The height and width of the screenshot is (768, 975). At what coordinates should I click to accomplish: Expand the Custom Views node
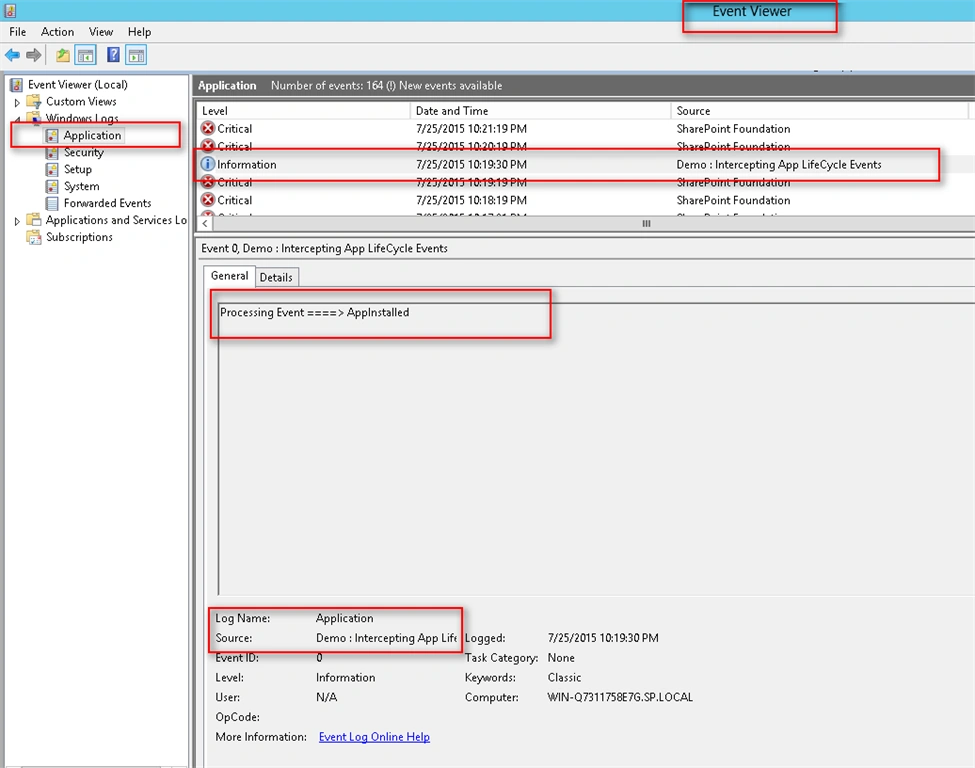point(17,102)
